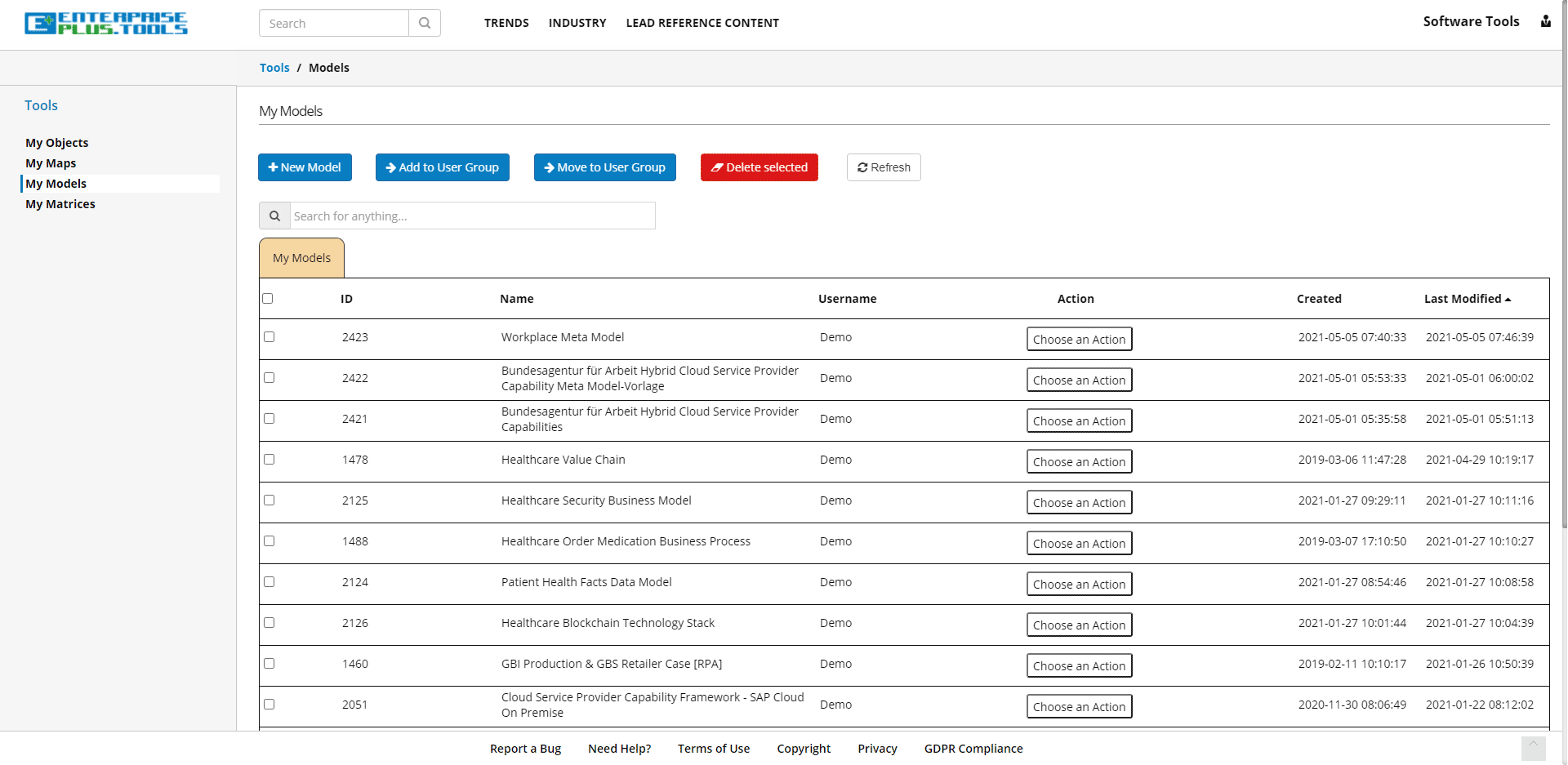Viewport: 1568px width, 765px height.
Task: Open the Copyright link
Action: tap(804, 749)
